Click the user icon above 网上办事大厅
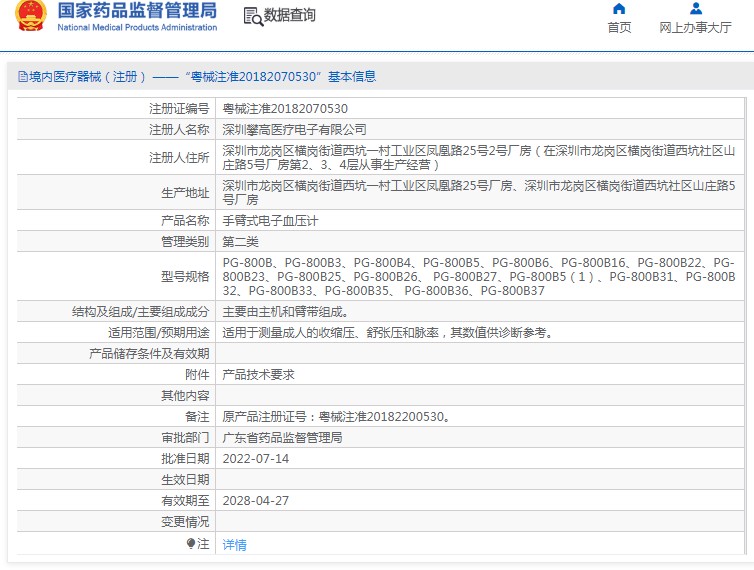Viewport: 754px width, 570px height. point(695,9)
